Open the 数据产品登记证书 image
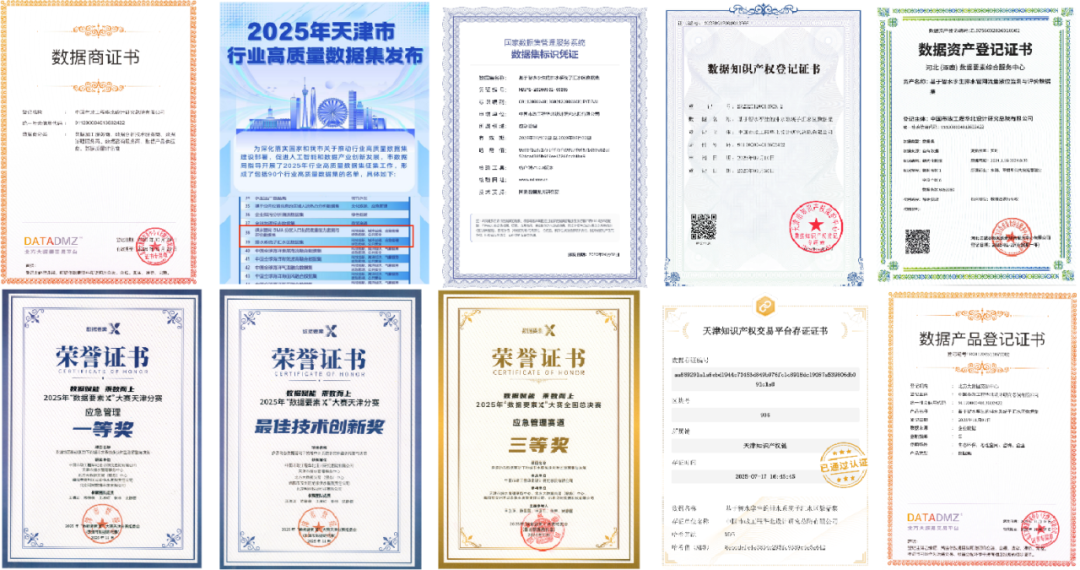The height and width of the screenshot is (570, 1080). coord(982,429)
